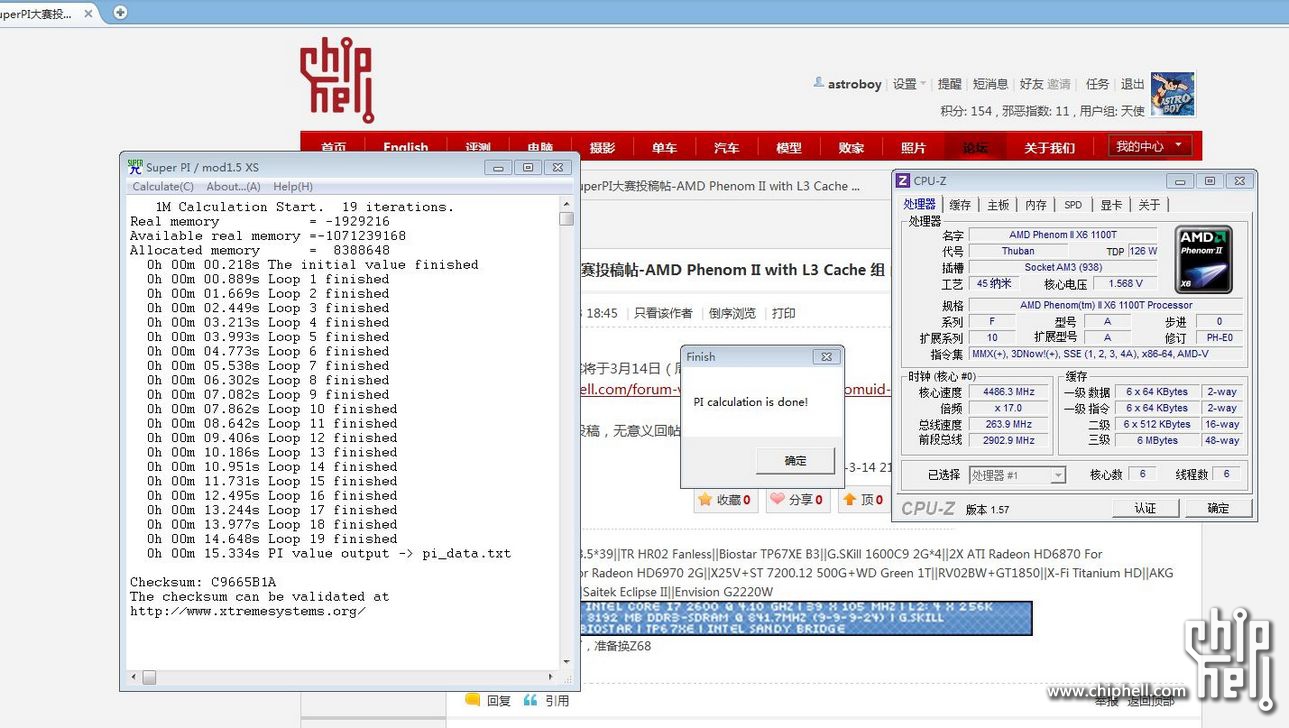The height and width of the screenshot is (728, 1289).
Task: Click 只看该作者 filter link
Action: click(663, 313)
